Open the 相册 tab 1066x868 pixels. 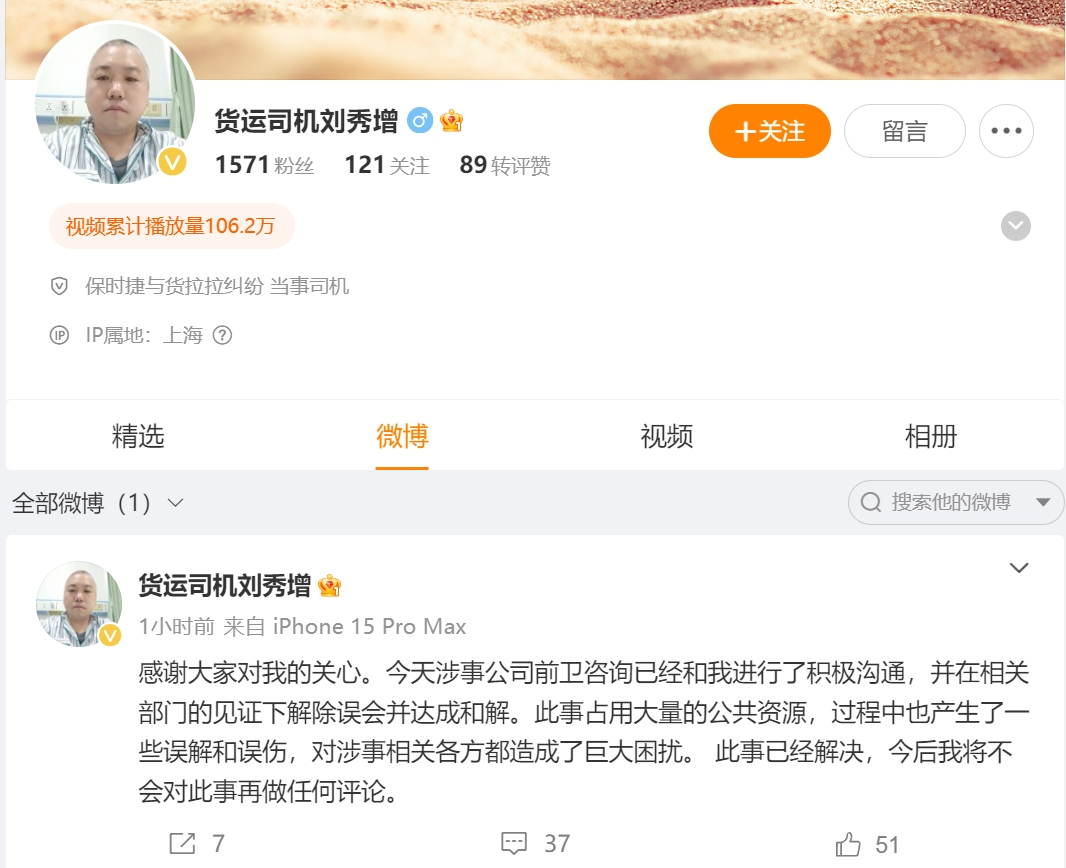931,436
